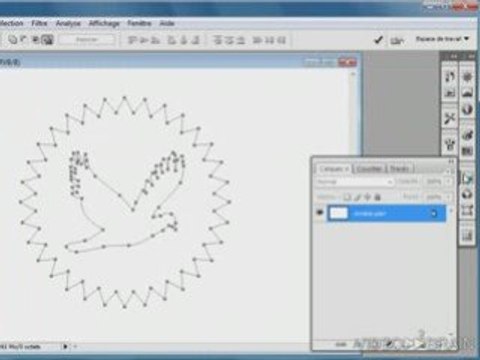Align bottom edges of paths
Image resolution: width=480 pixels, height=360 pixels.
155,40
